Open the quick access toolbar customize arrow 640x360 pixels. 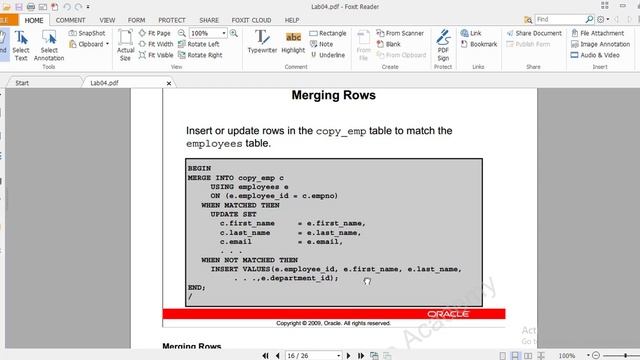coord(88,7)
